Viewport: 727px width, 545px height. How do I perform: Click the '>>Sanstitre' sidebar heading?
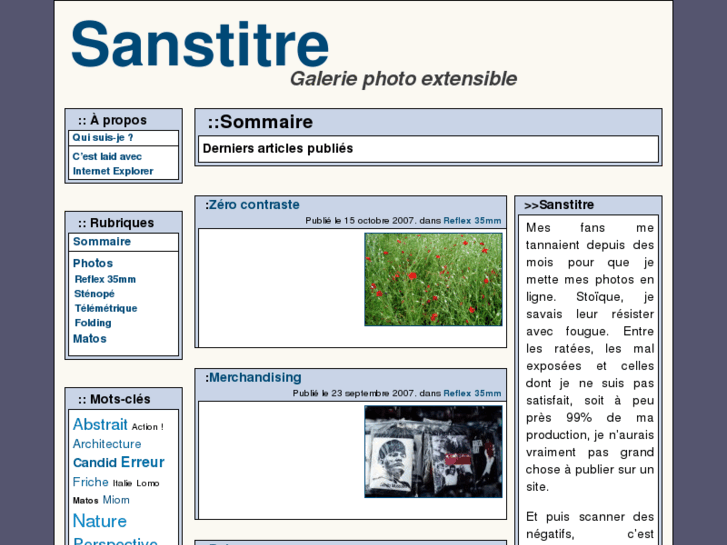(x=559, y=205)
